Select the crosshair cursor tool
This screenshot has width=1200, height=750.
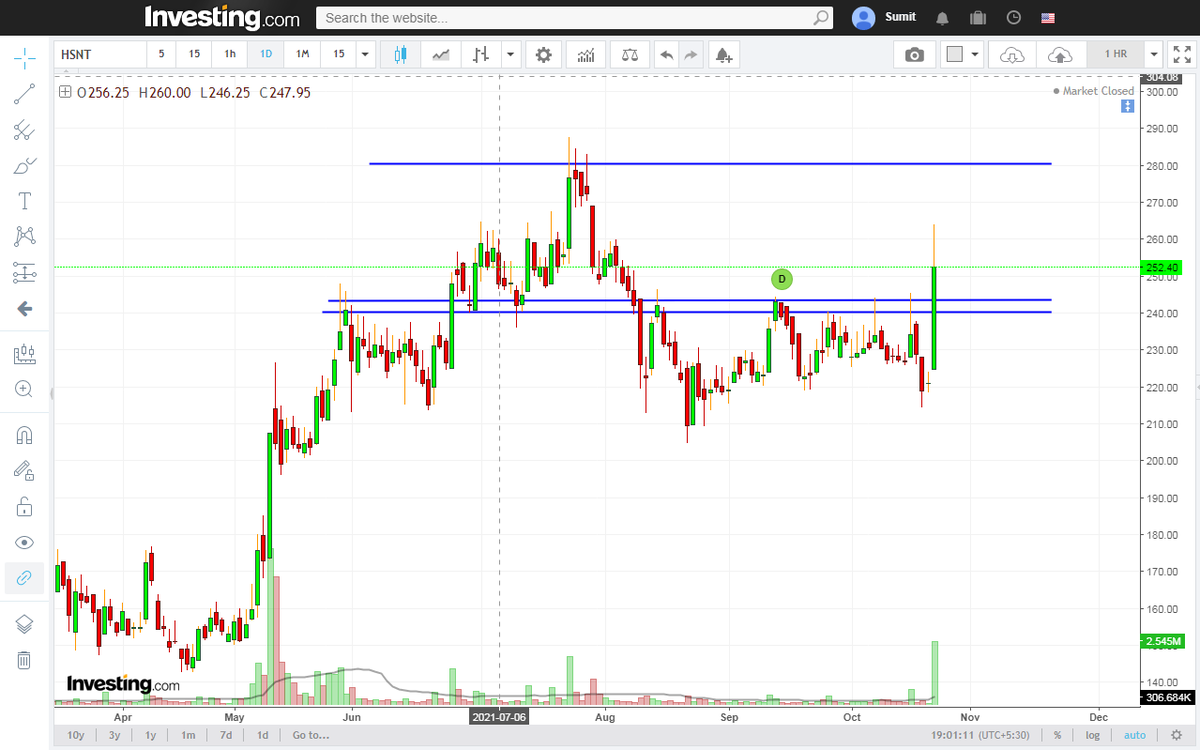(x=24, y=56)
